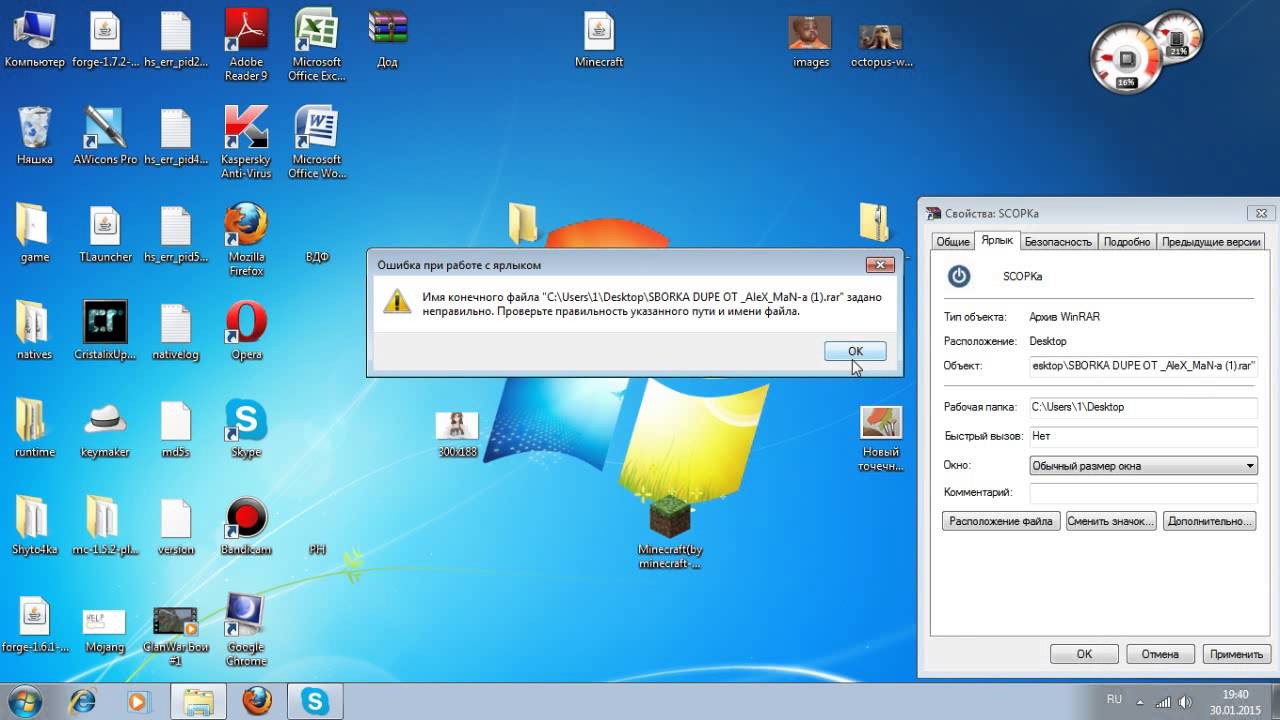Switch to Firefox in the taskbar
The image size is (1280, 720).
pos(257,701)
